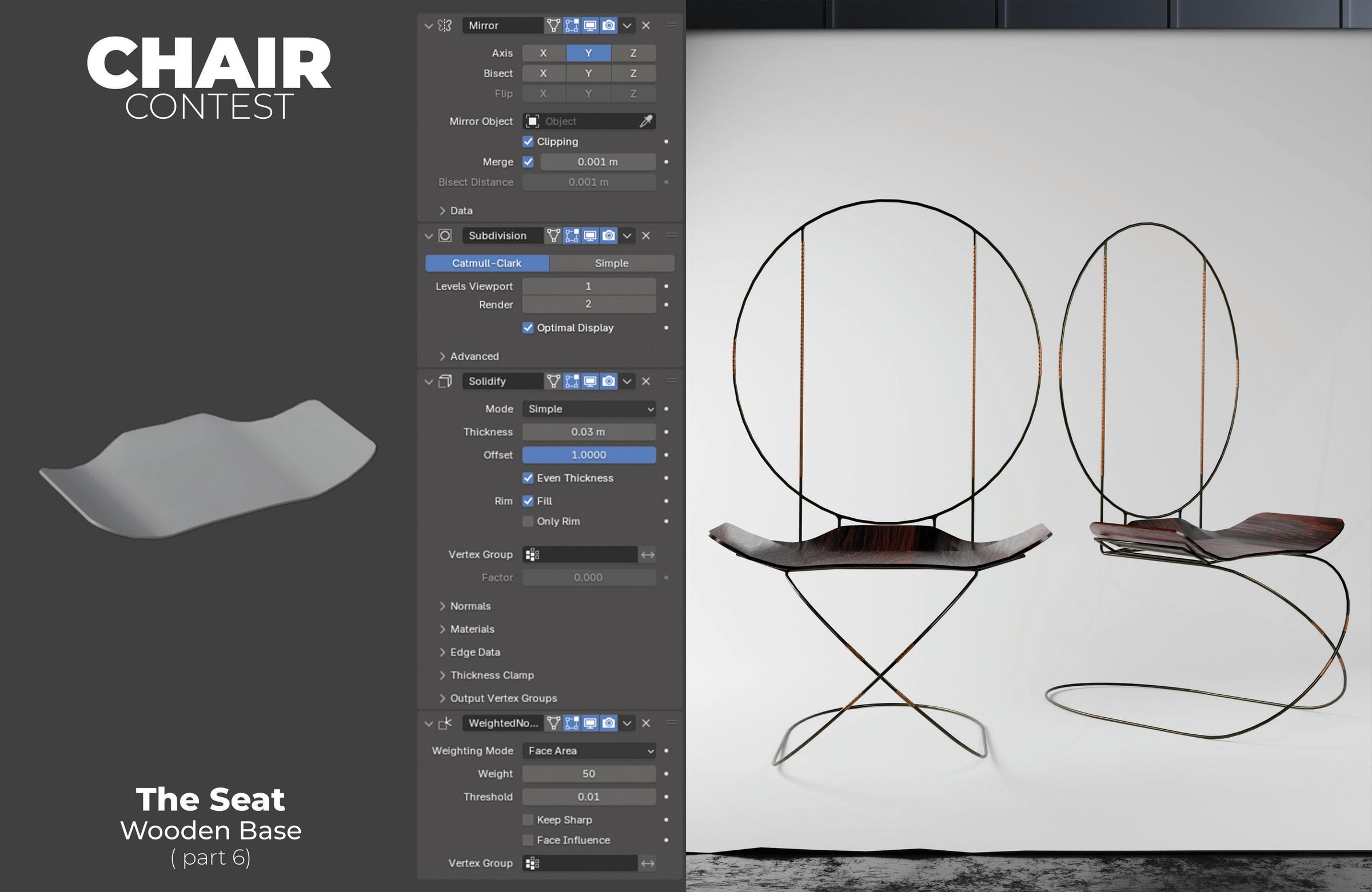Switch subdivision type to Simple
This screenshot has width=1372, height=892.
click(x=611, y=263)
